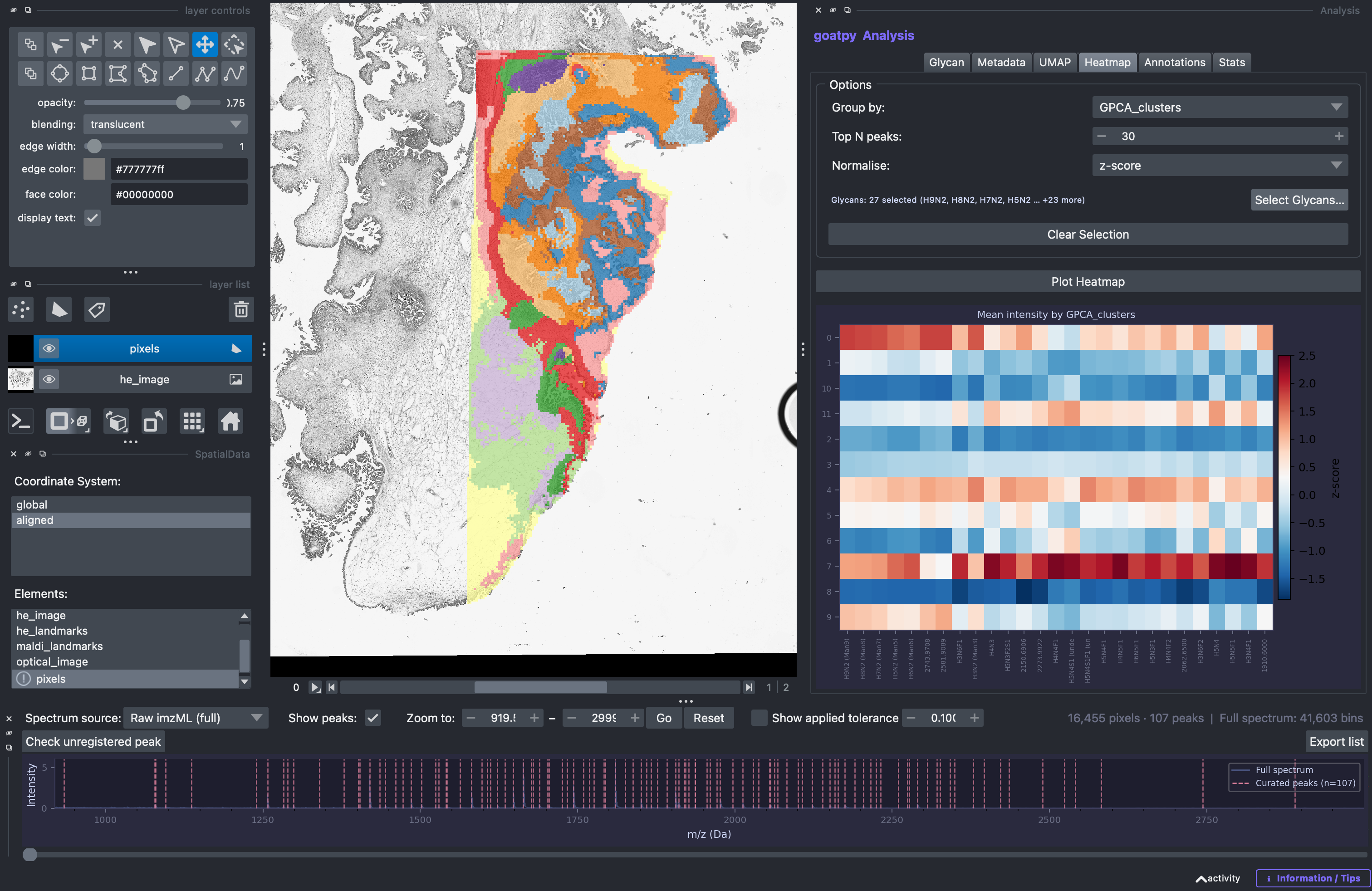Choose the add polyline curve tool

[x=234, y=73]
